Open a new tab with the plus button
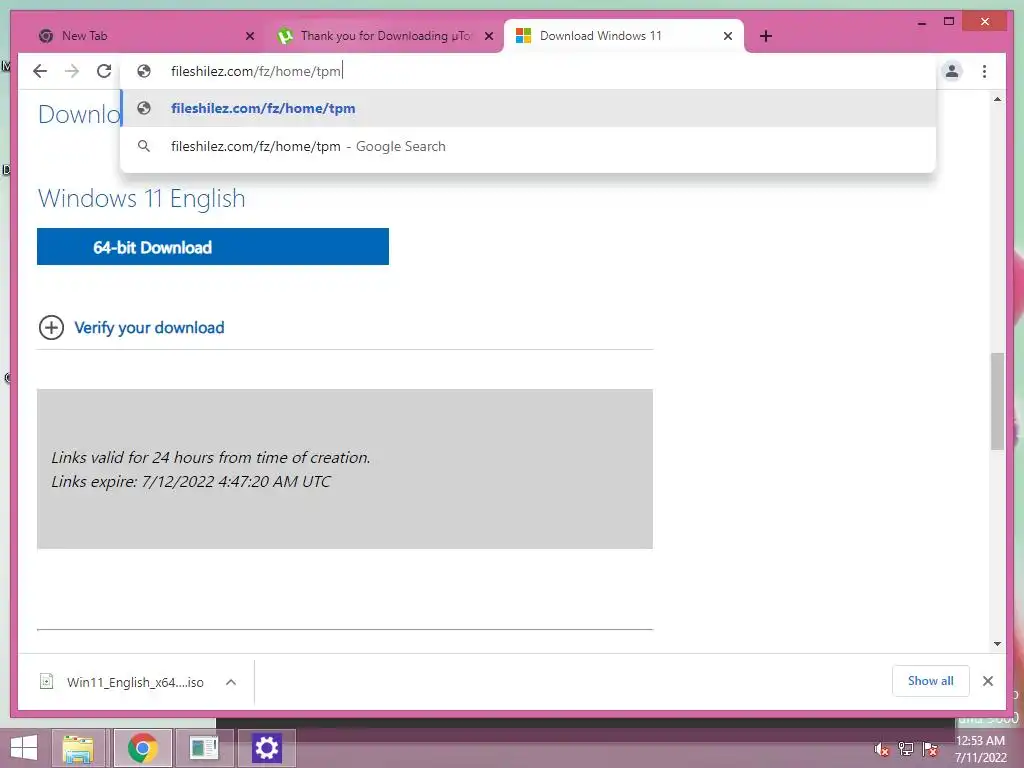Screen dimensions: 1024x768 pyautogui.click(x=766, y=36)
